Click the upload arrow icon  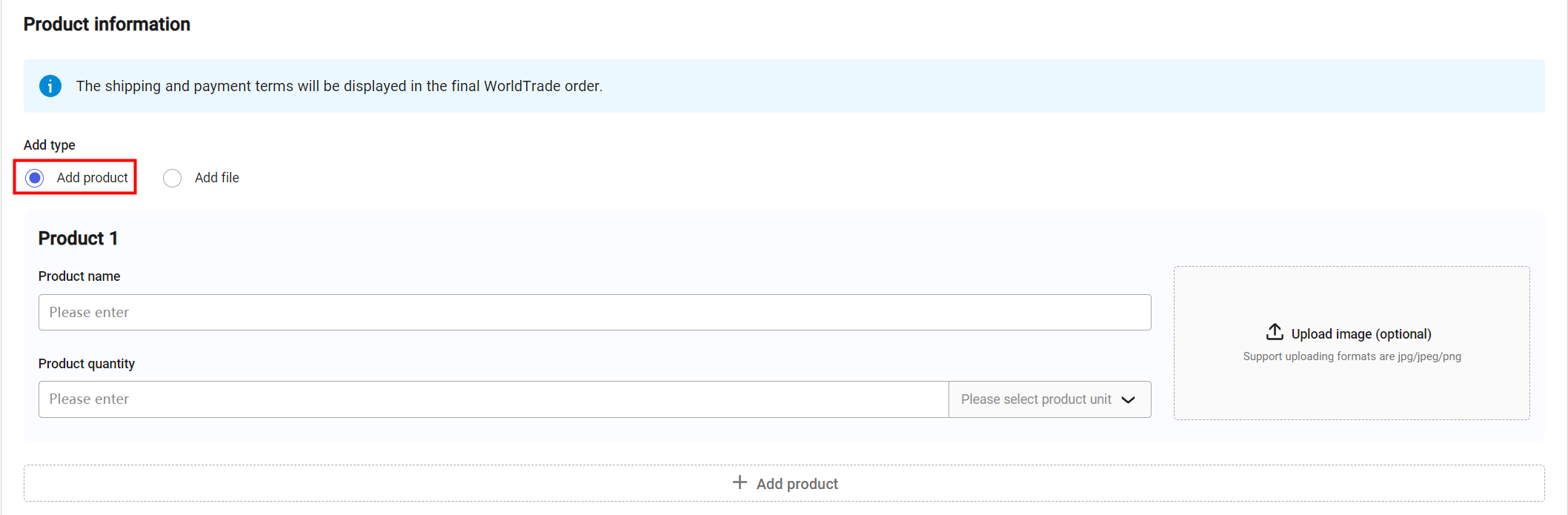click(x=1275, y=332)
